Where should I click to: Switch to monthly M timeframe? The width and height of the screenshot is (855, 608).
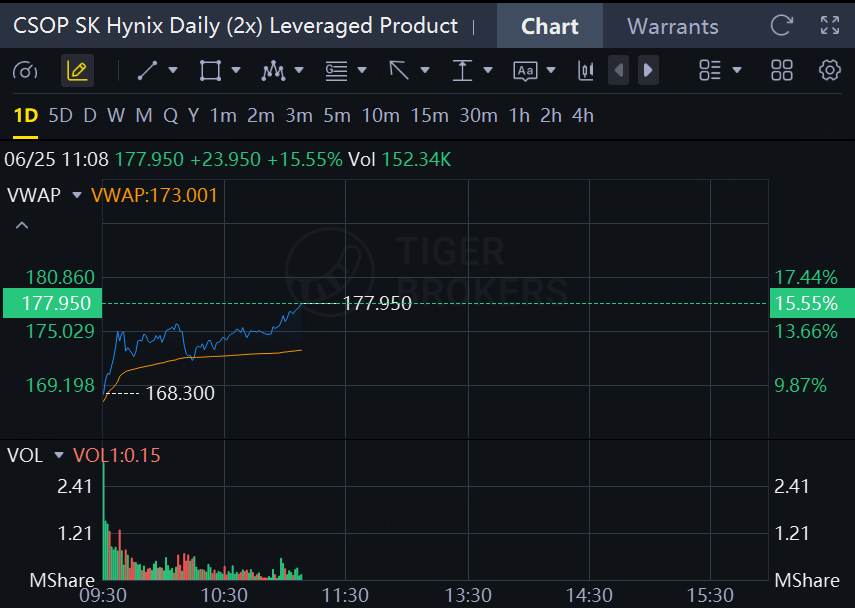click(144, 116)
